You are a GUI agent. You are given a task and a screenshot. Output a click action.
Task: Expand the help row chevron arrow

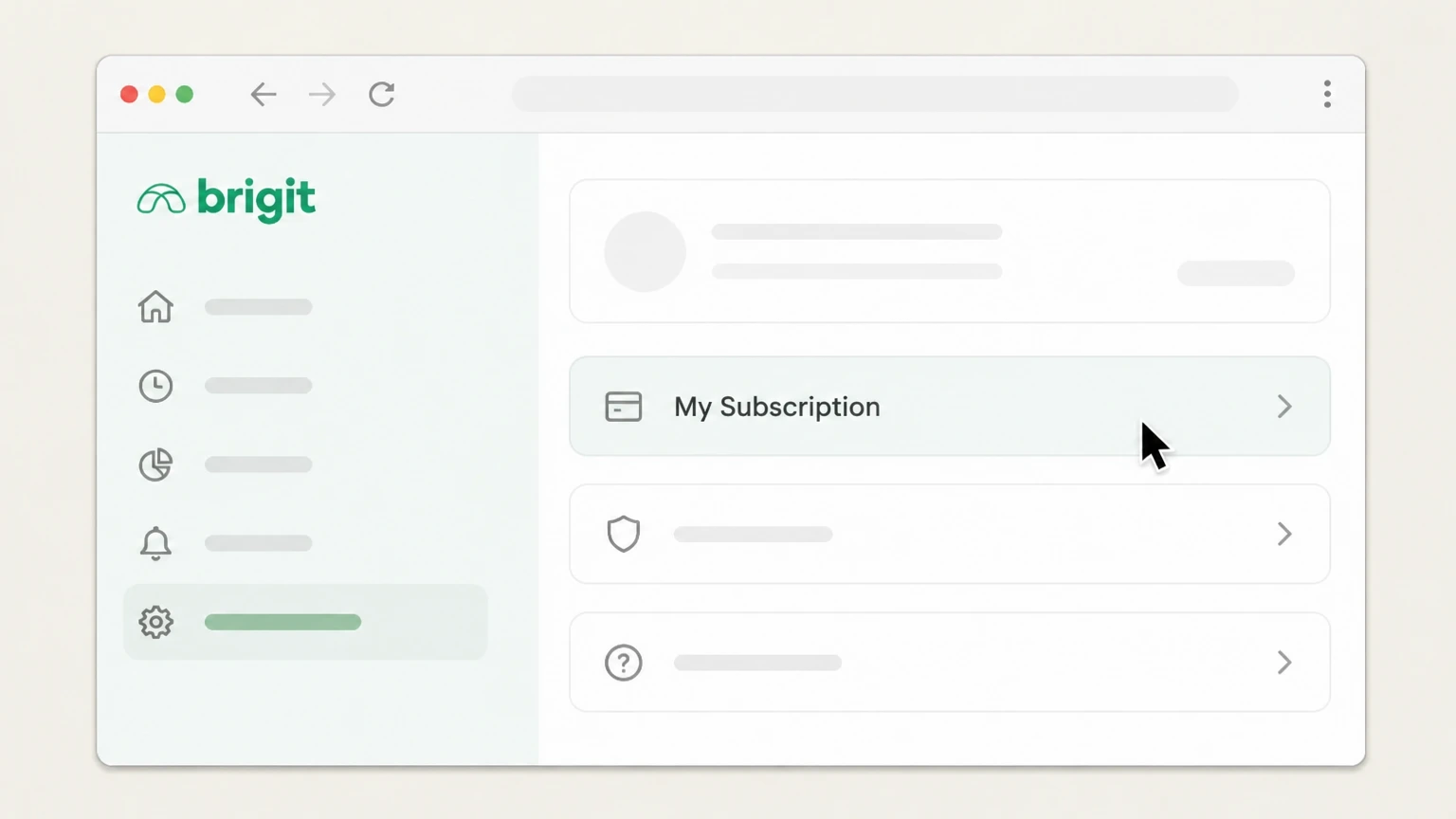1284,663
